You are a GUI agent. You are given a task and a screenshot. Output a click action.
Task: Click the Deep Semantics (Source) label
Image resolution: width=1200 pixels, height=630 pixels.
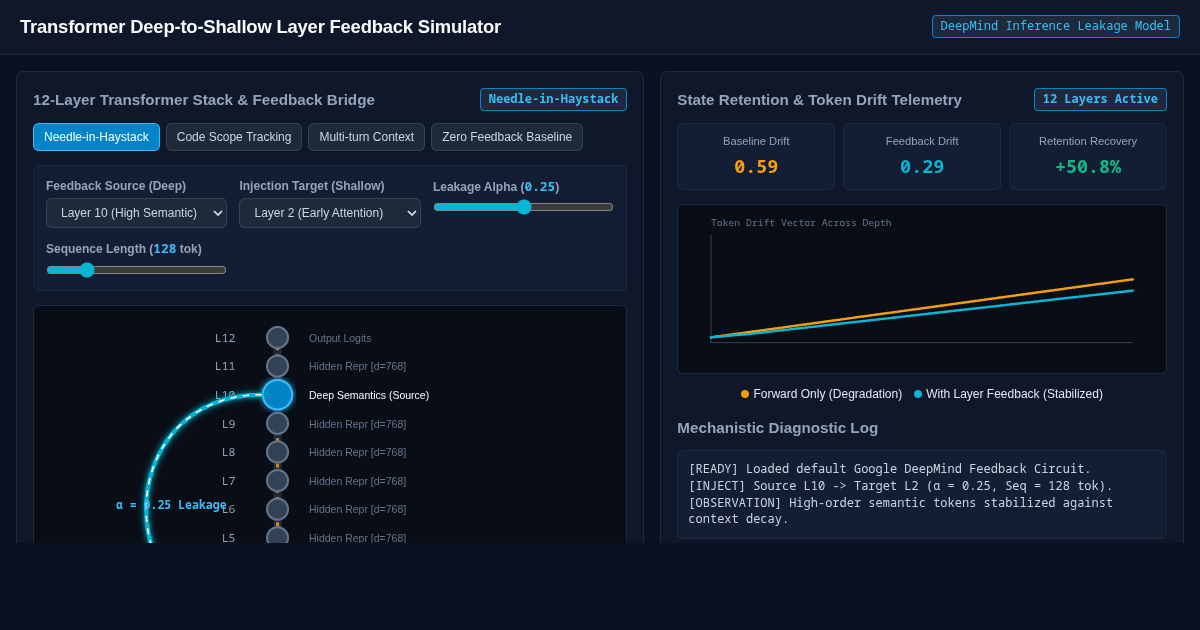tap(369, 395)
